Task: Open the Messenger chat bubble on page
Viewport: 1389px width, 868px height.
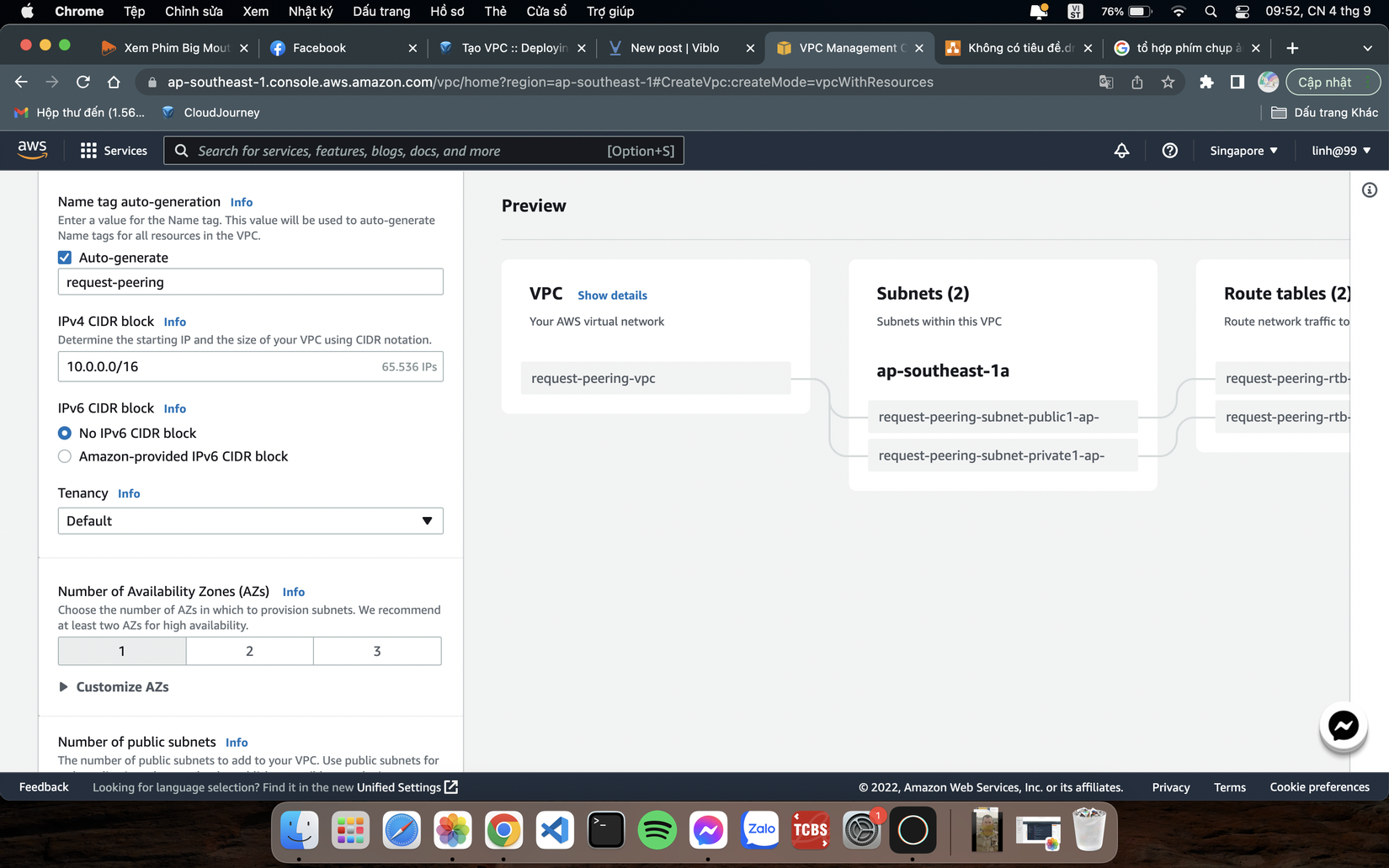Action: [1343, 726]
